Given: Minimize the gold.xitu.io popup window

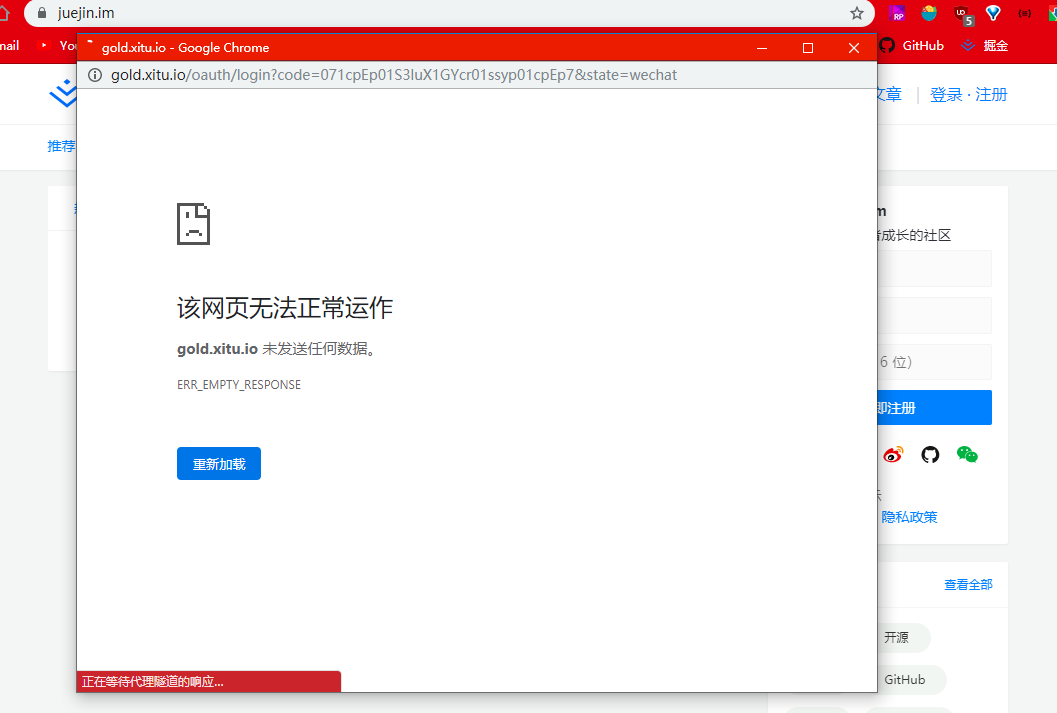Looking at the screenshot, I should pos(762,48).
